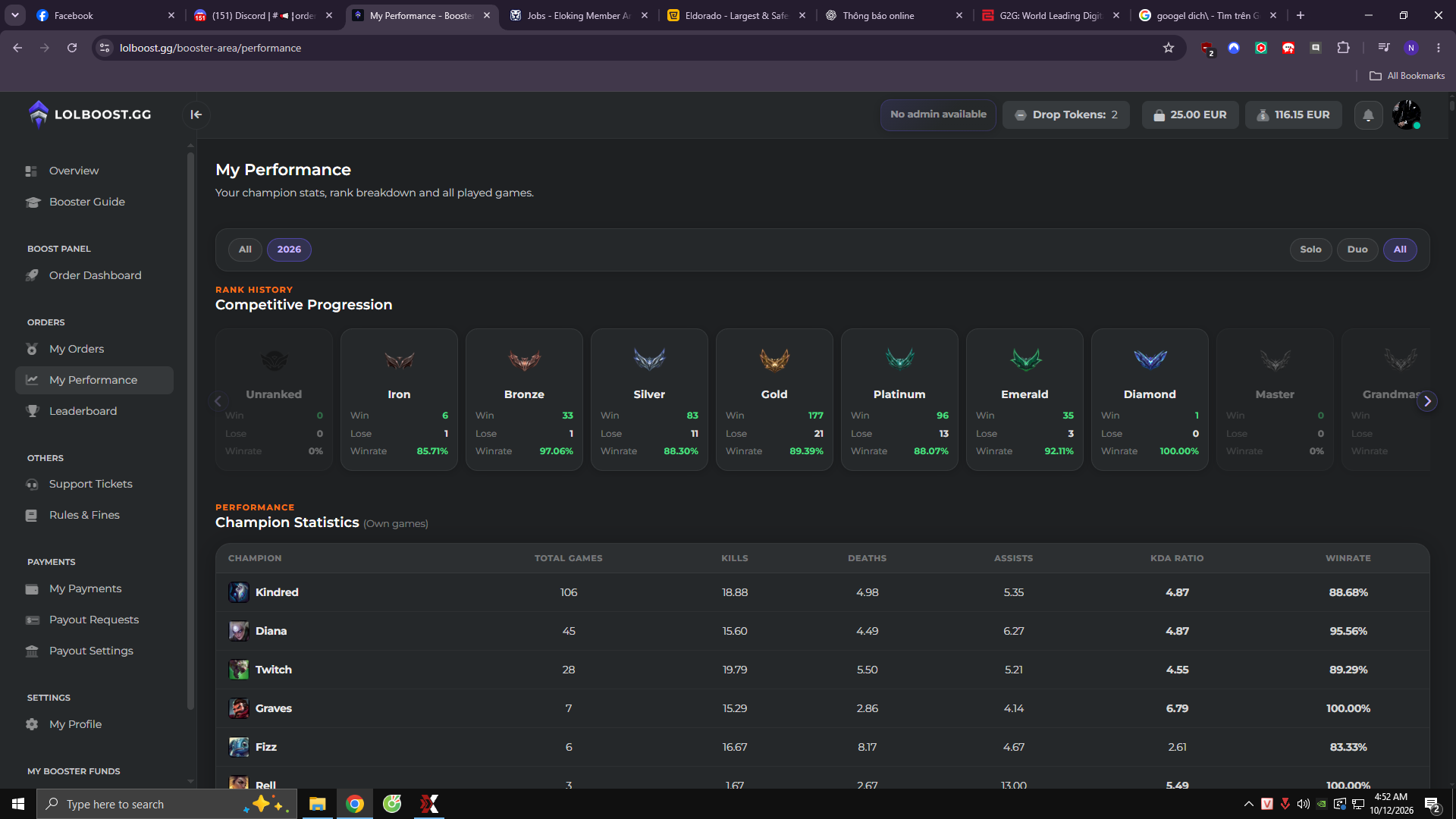This screenshot has height=819, width=1456.
Task: Click the Drop Tokens button
Action: (x=1066, y=115)
